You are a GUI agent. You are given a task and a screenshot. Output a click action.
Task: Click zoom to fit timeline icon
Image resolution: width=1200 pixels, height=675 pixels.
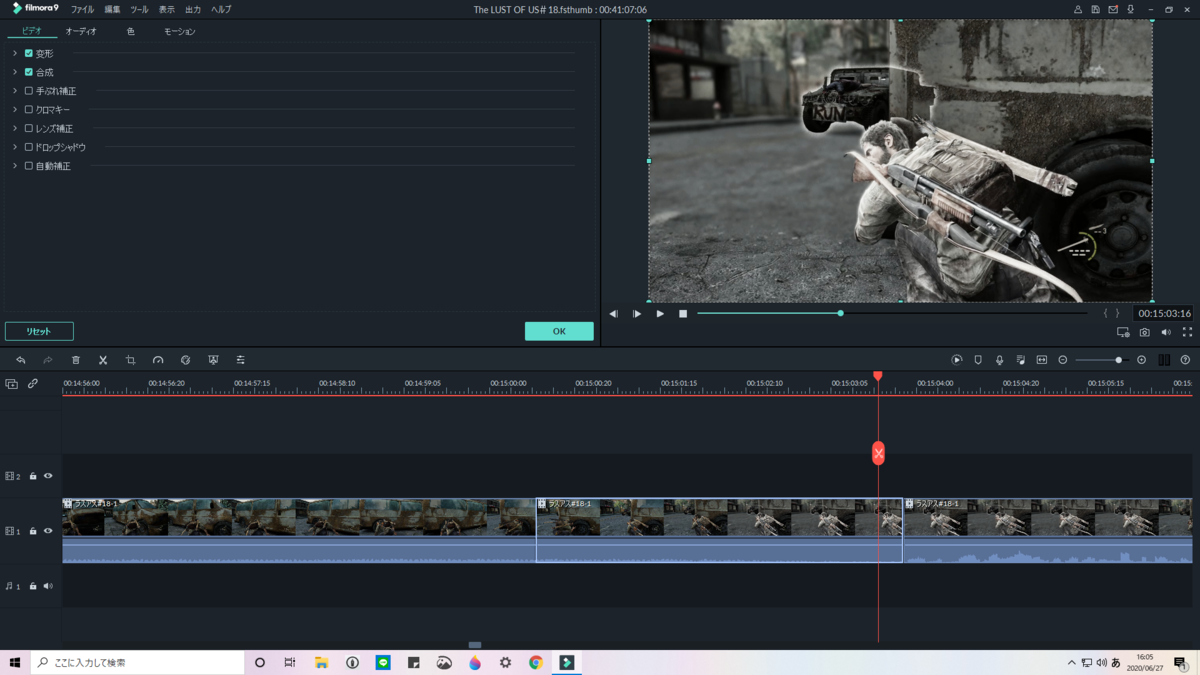(x=1041, y=360)
